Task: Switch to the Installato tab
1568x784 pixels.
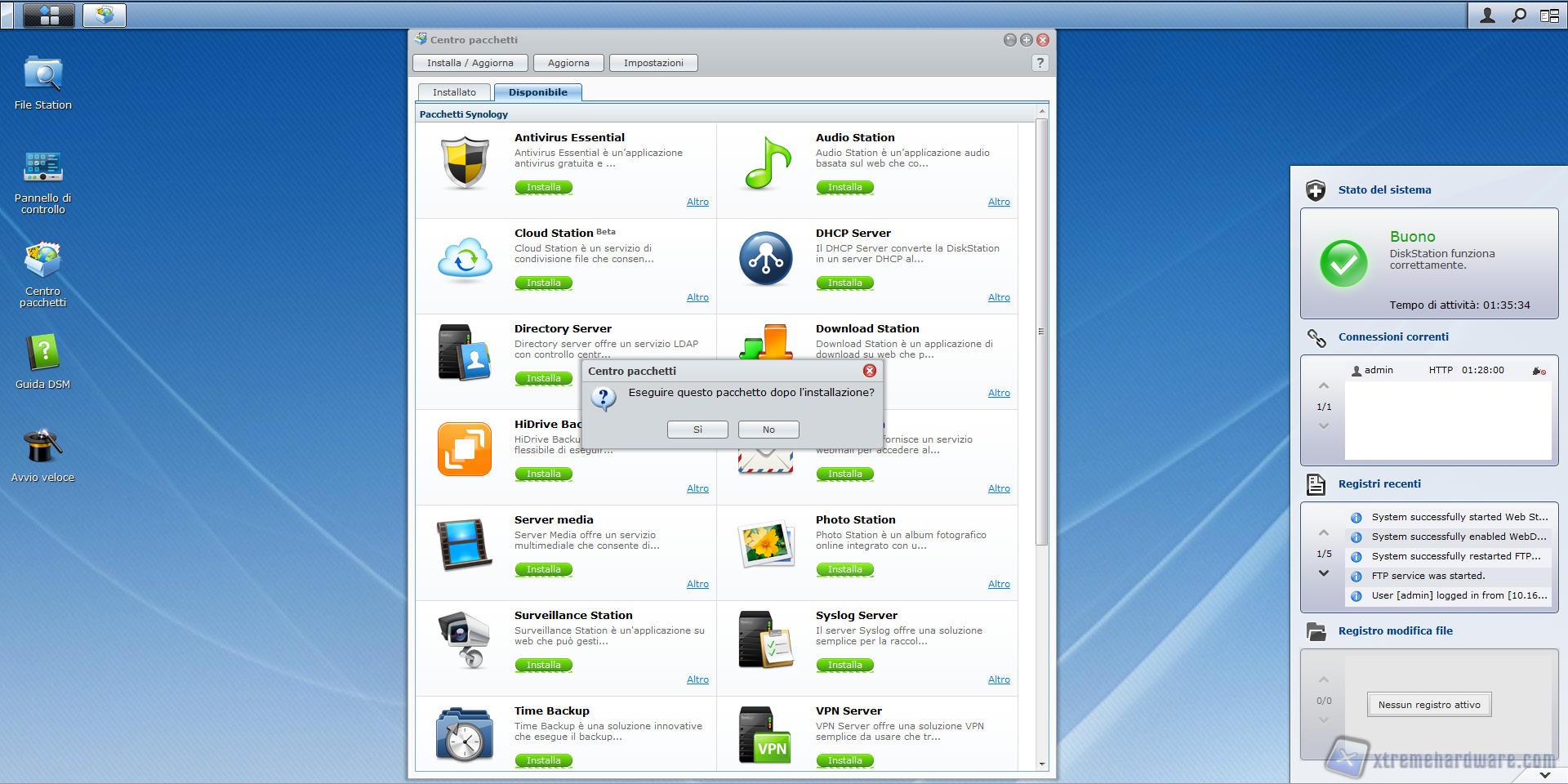Action: pos(454,92)
